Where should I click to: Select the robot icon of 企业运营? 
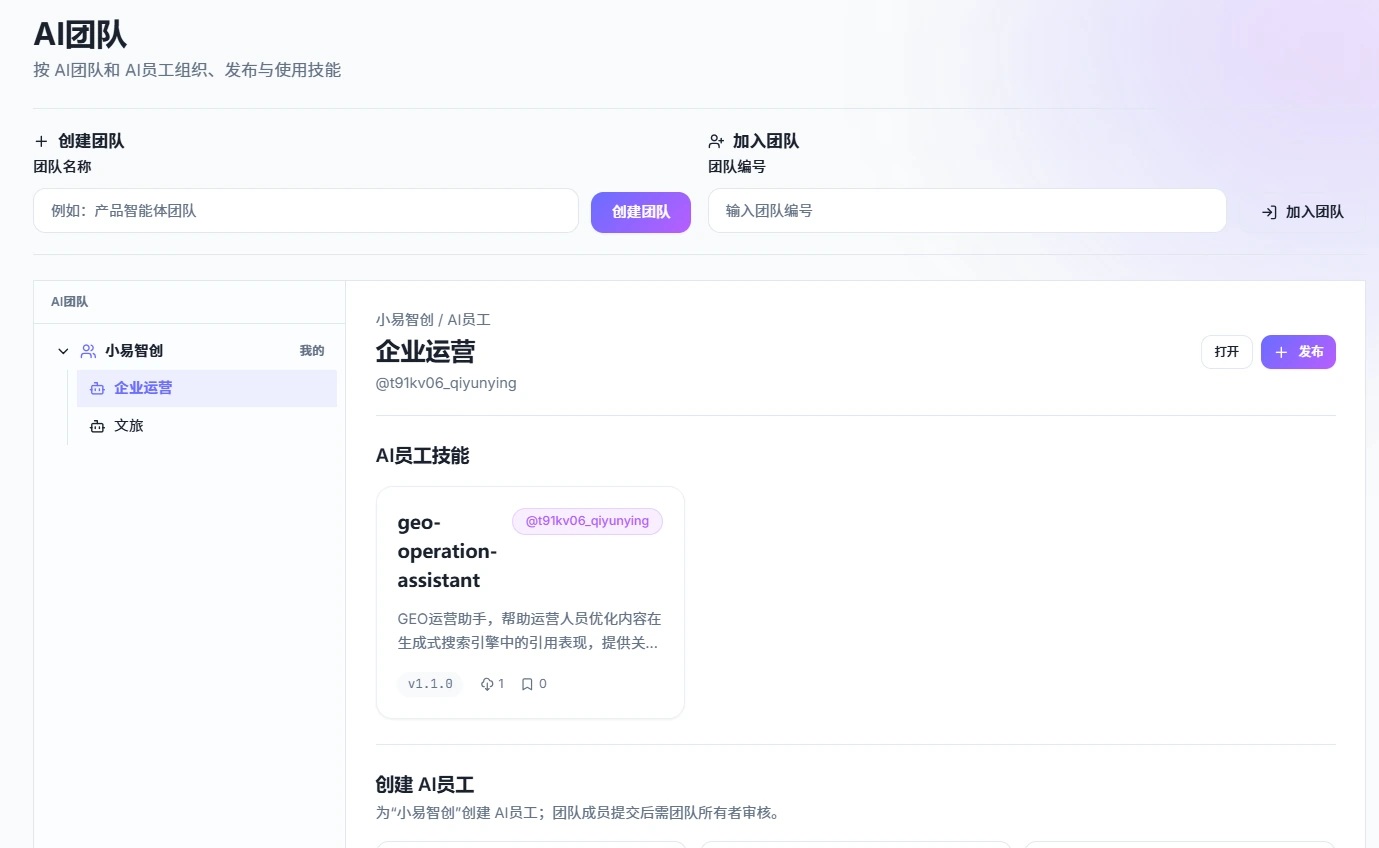click(97, 388)
